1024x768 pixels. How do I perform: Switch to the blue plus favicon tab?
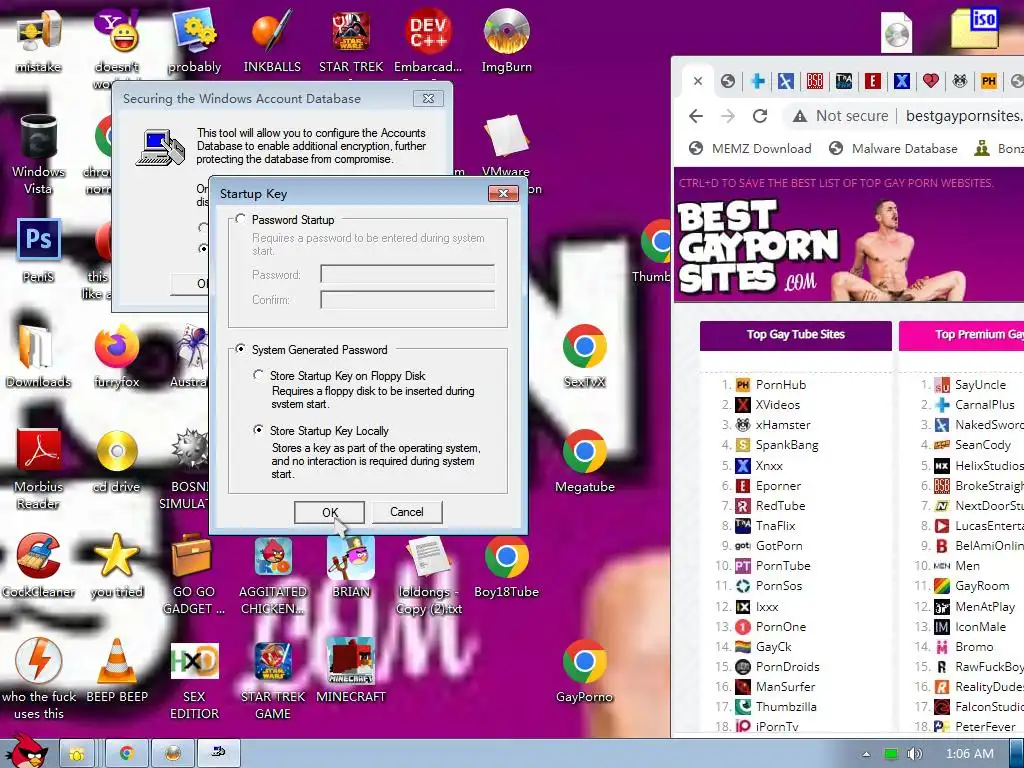click(758, 81)
